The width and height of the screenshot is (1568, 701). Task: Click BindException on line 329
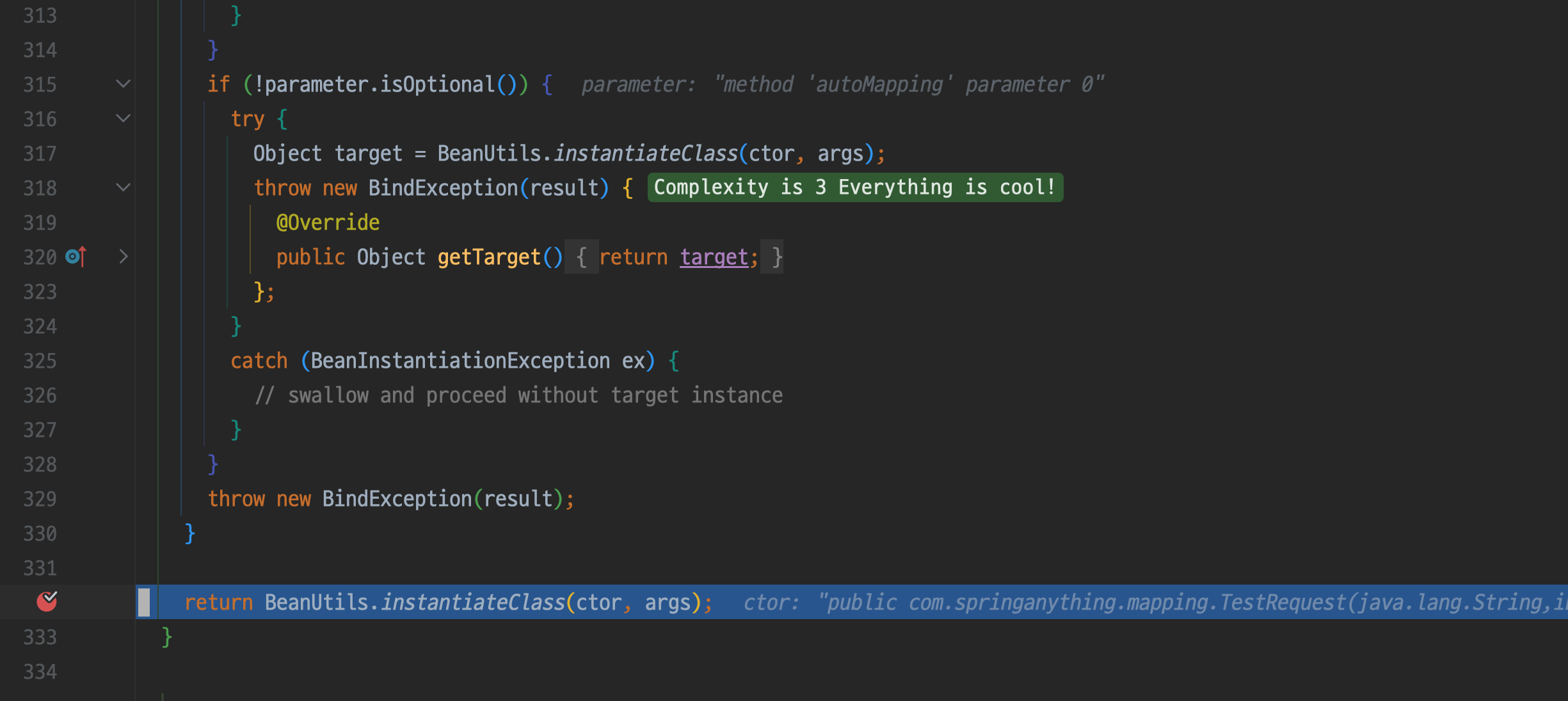[x=397, y=499]
